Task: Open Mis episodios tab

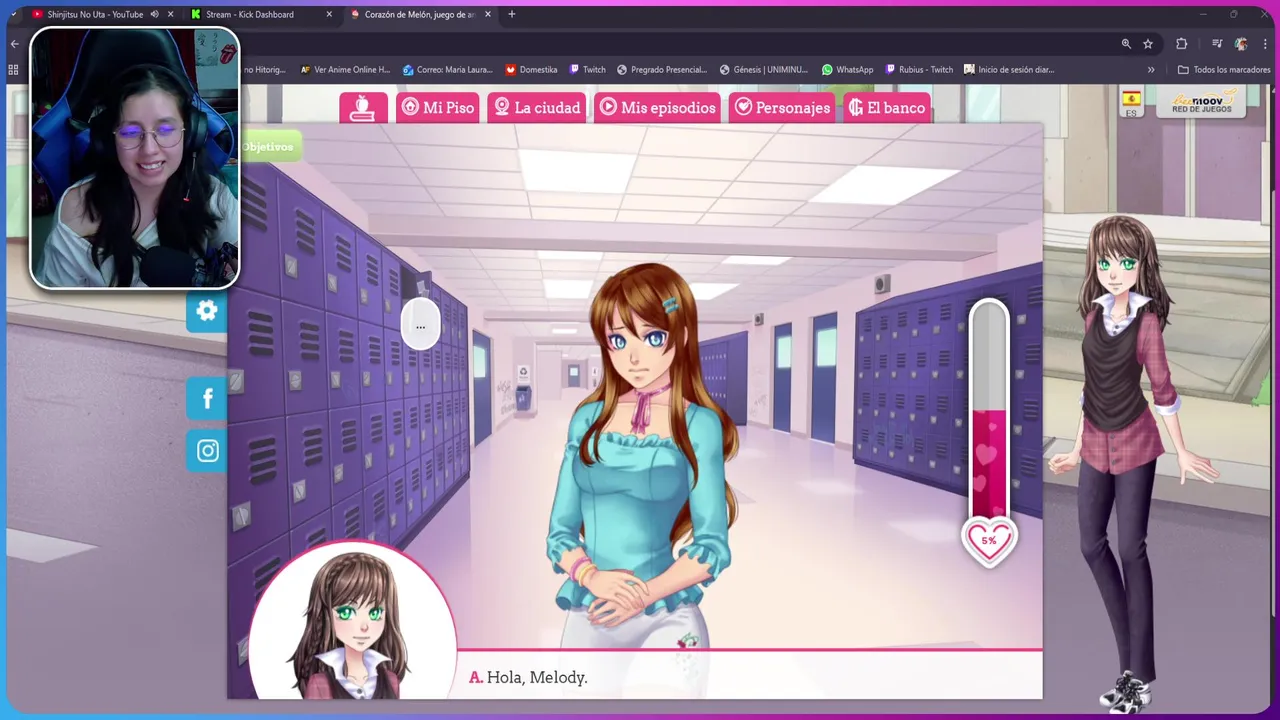Action: tap(658, 108)
